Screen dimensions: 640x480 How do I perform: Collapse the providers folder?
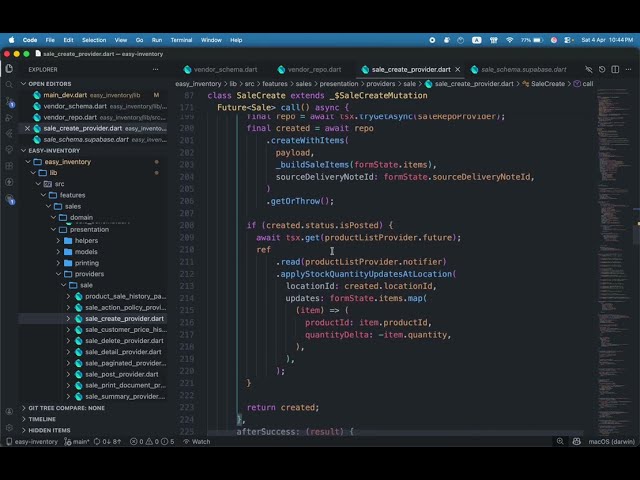(x=59, y=274)
